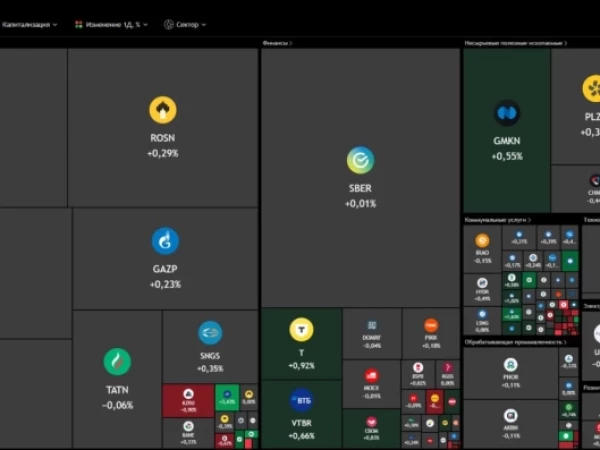The height and width of the screenshot is (450, 600).
Task: Open the Изменение 1Д % color dropdown
Action: (111, 25)
